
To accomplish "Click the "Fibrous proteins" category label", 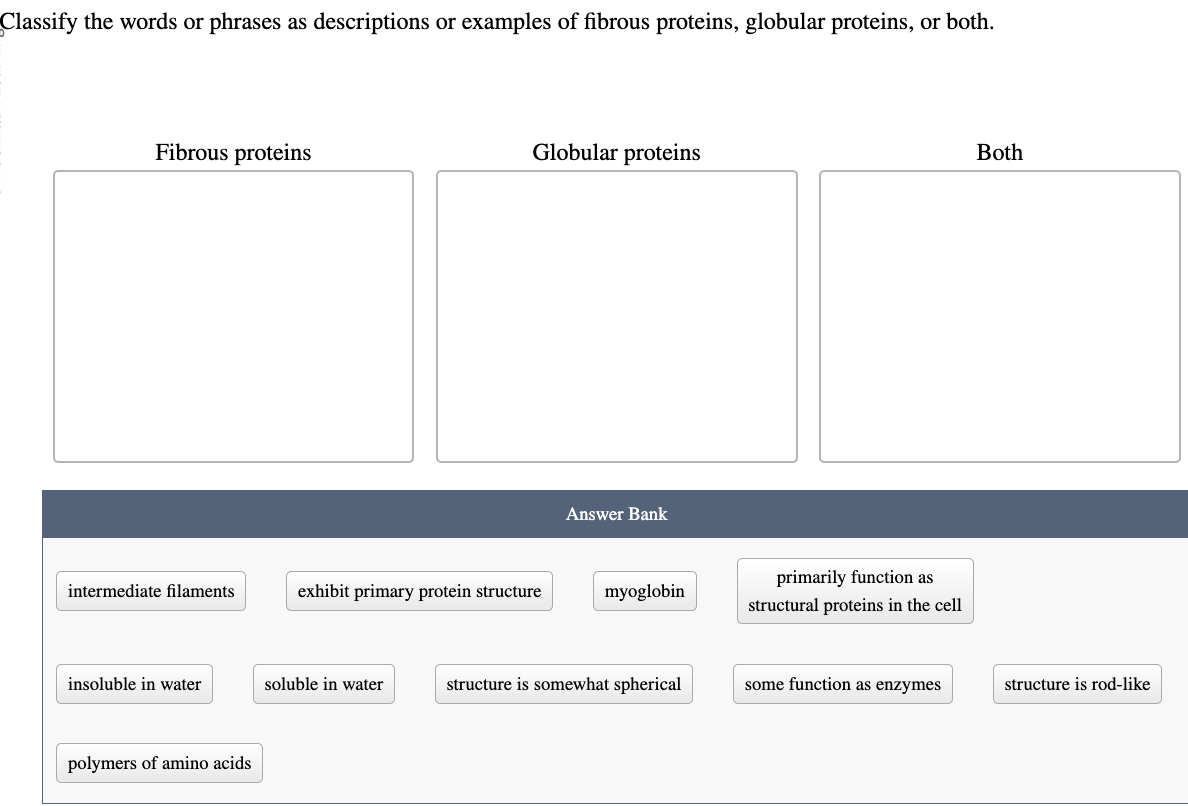I will 232,152.
